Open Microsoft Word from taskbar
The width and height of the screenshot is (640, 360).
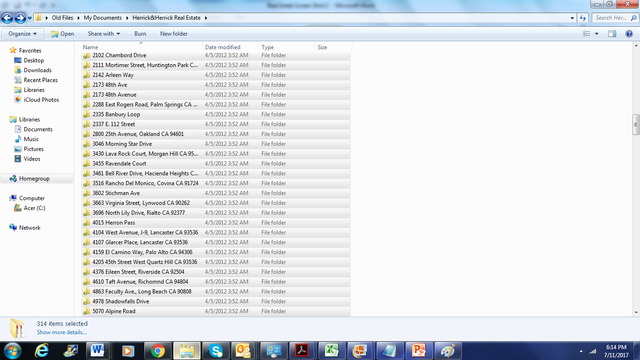(97, 351)
